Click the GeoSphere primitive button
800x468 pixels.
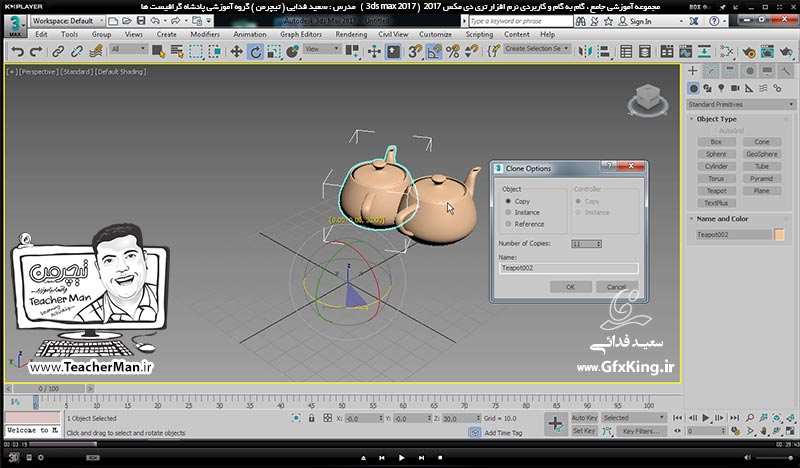(x=762, y=154)
